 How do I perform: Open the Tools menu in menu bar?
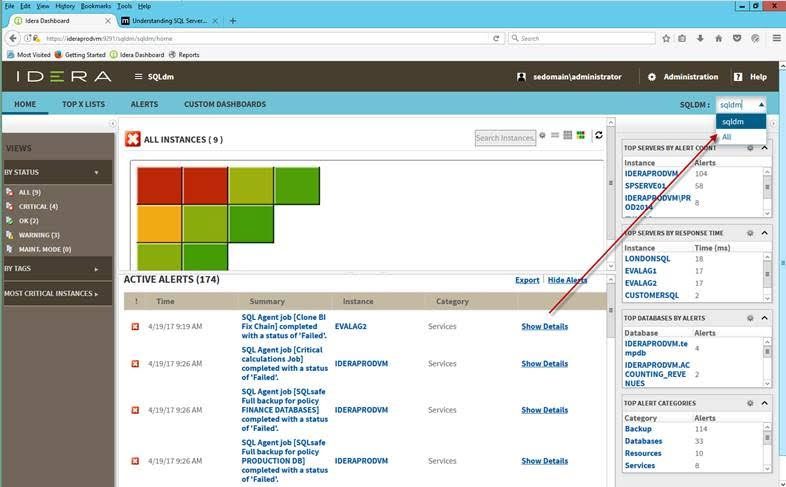coord(124,6)
